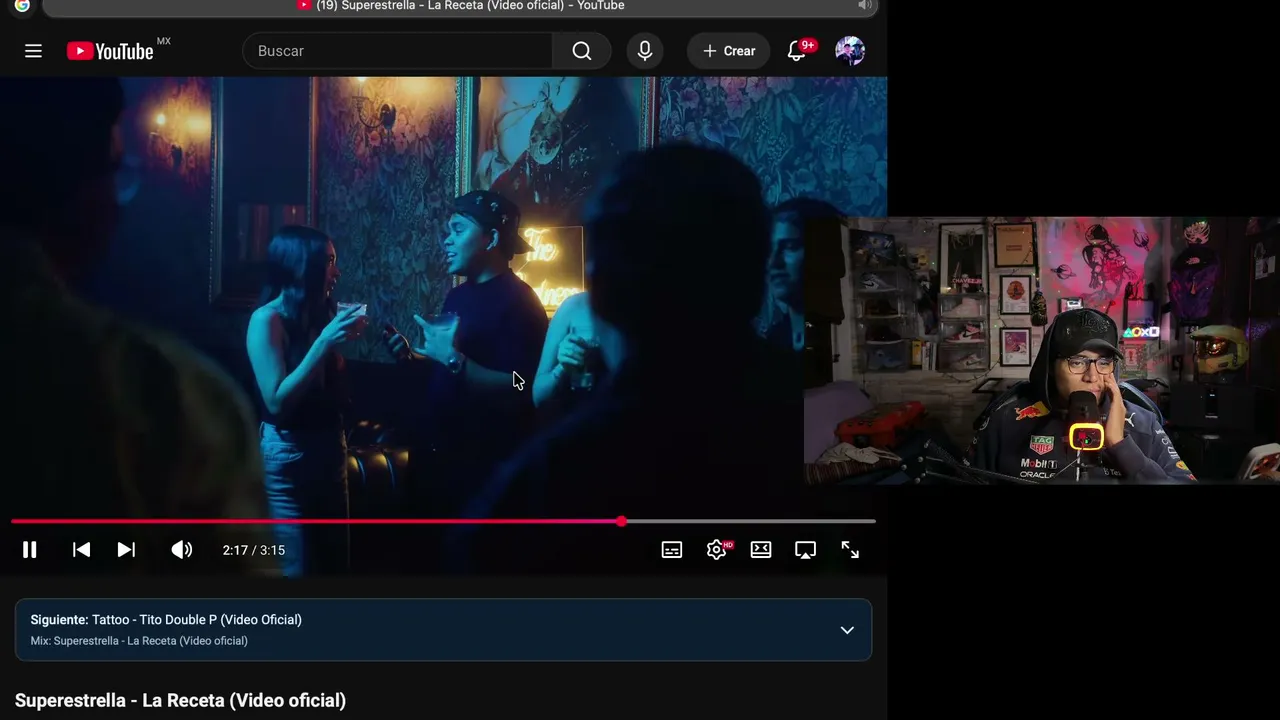Image resolution: width=1280 pixels, height=720 pixels.
Task: Open the account avatar menu
Action: coord(850,51)
